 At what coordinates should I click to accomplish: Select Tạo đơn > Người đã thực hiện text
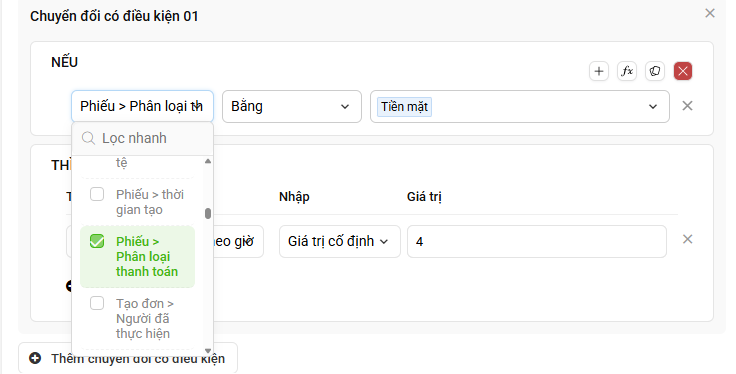pyautogui.click(x=145, y=319)
